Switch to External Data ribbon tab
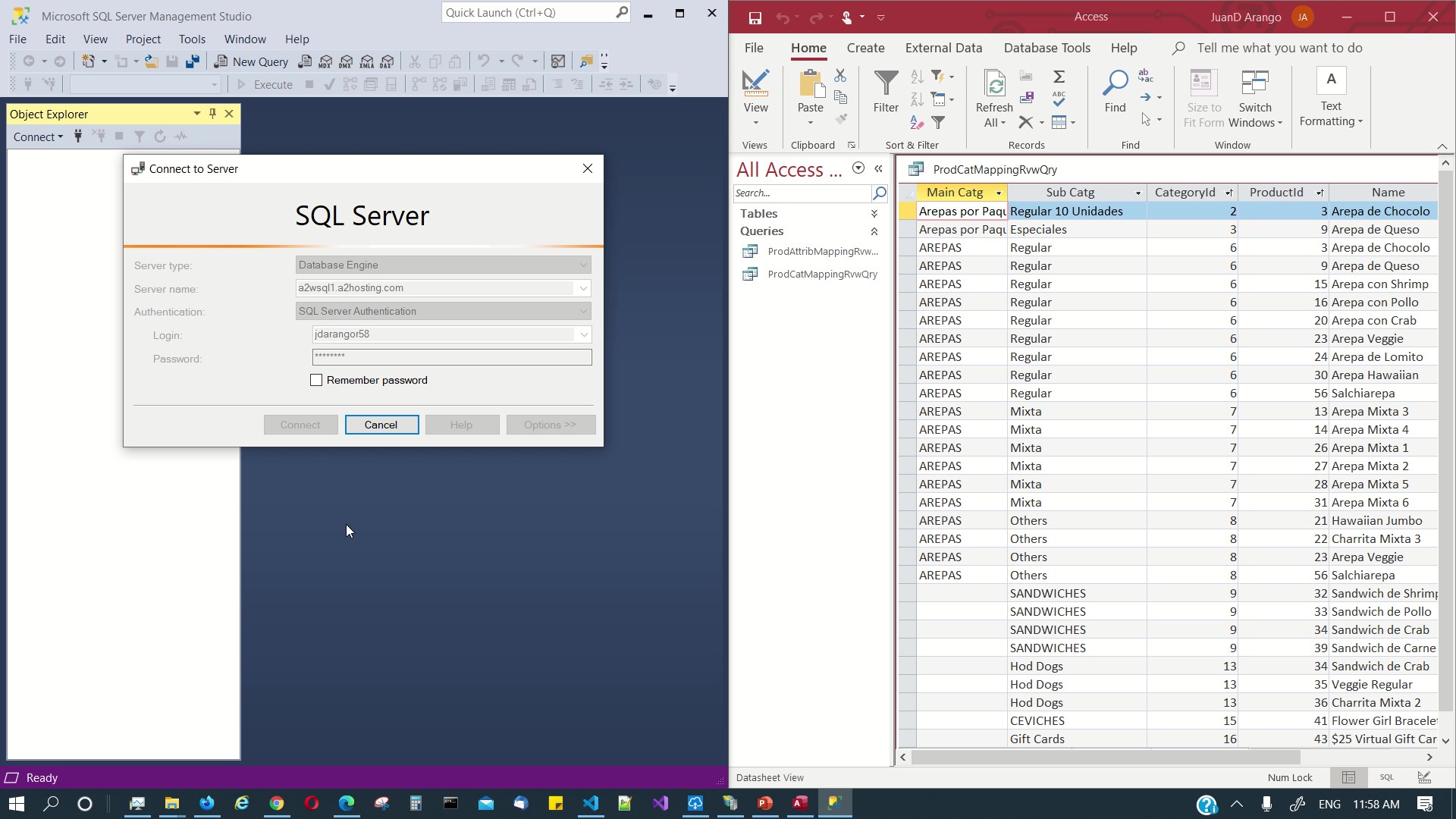1456x819 pixels. point(943,48)
